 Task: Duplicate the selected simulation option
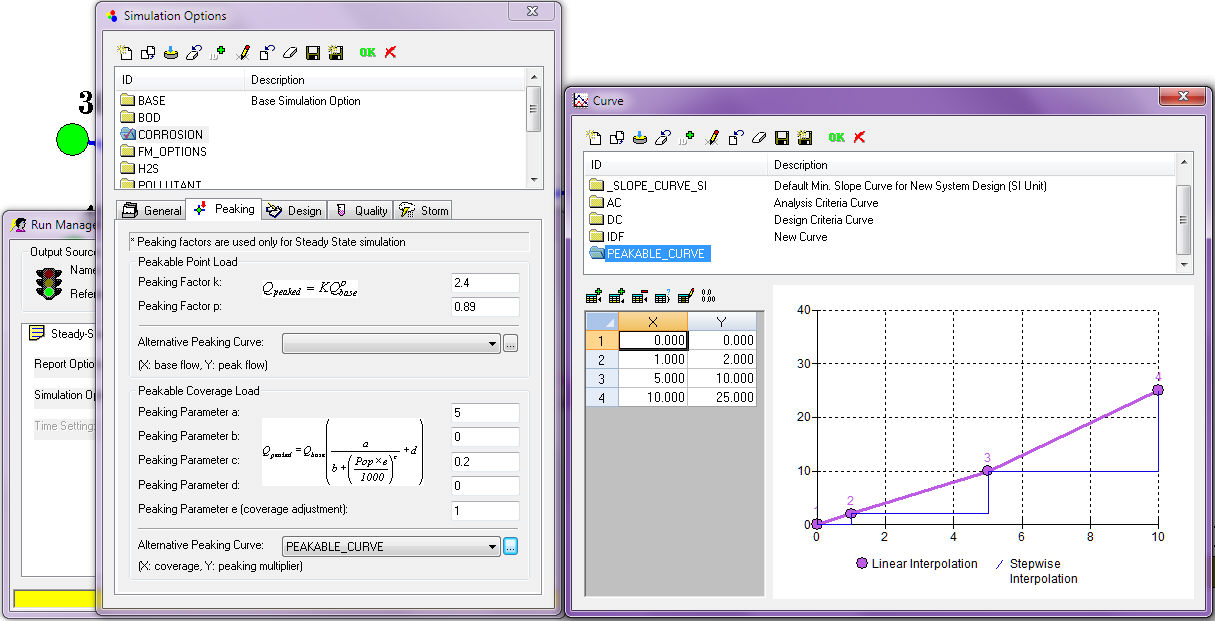pyautogui.click(x=146, y=52)
